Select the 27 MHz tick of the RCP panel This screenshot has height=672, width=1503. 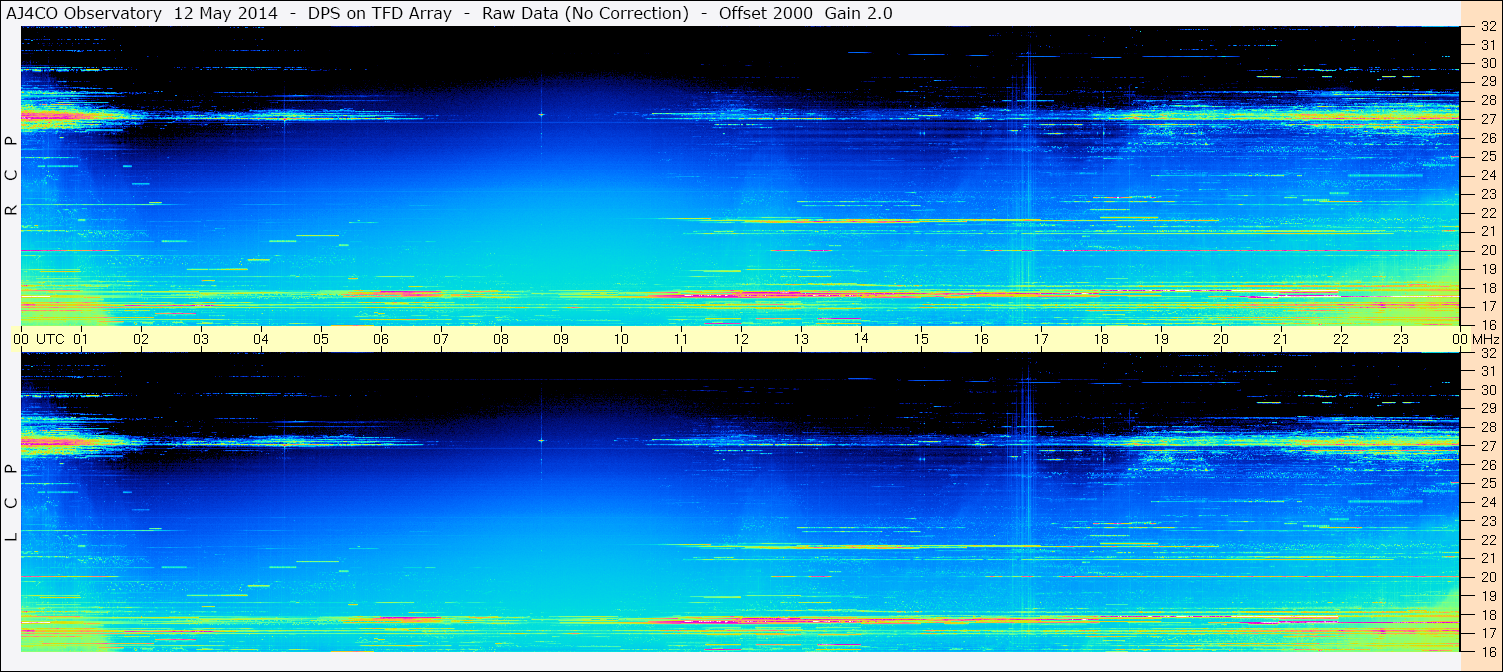1487,119
